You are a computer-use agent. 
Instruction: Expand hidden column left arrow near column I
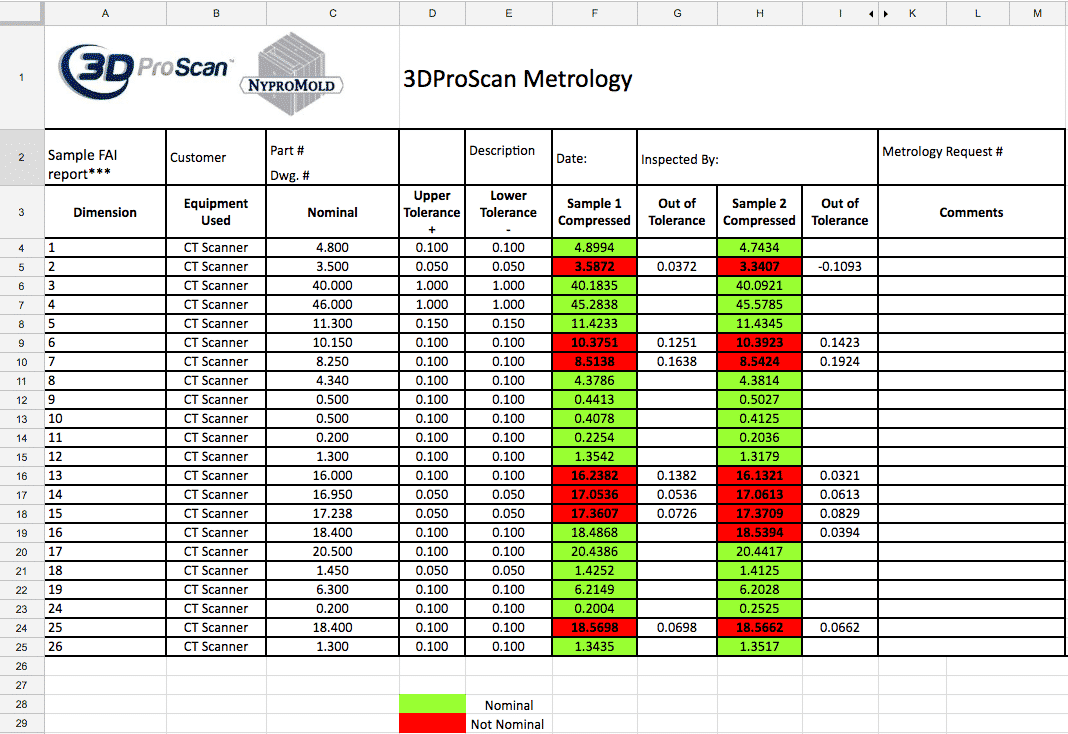(x=871, y=14)
